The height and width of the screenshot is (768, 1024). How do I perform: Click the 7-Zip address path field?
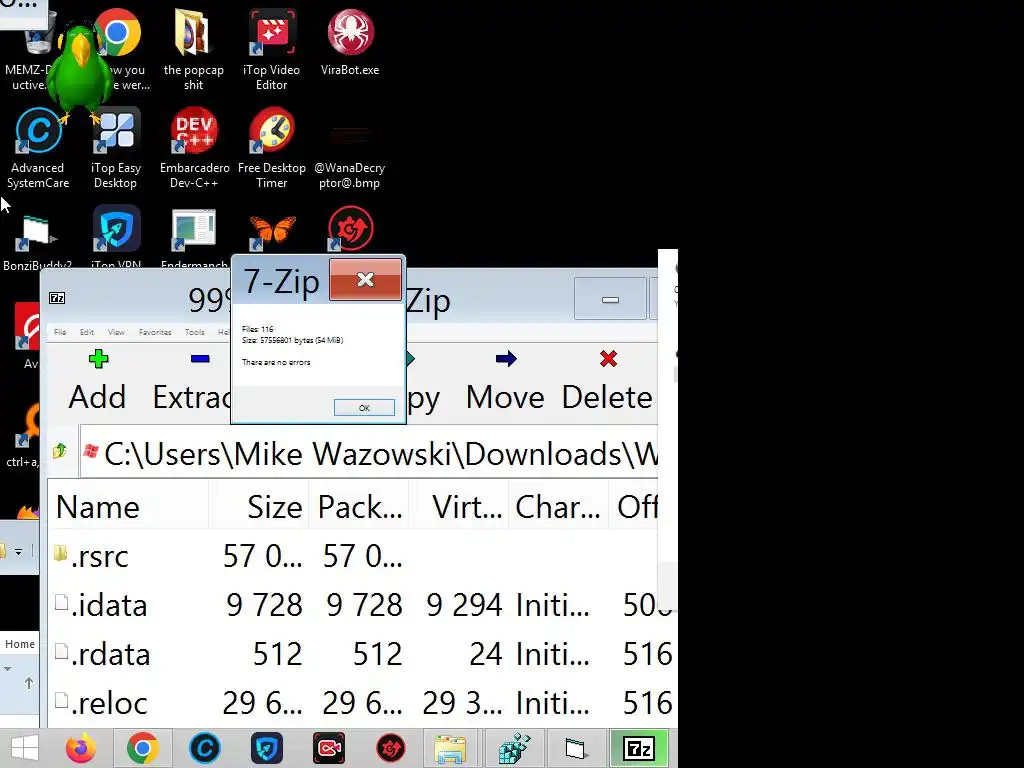[x=369, y=453]
